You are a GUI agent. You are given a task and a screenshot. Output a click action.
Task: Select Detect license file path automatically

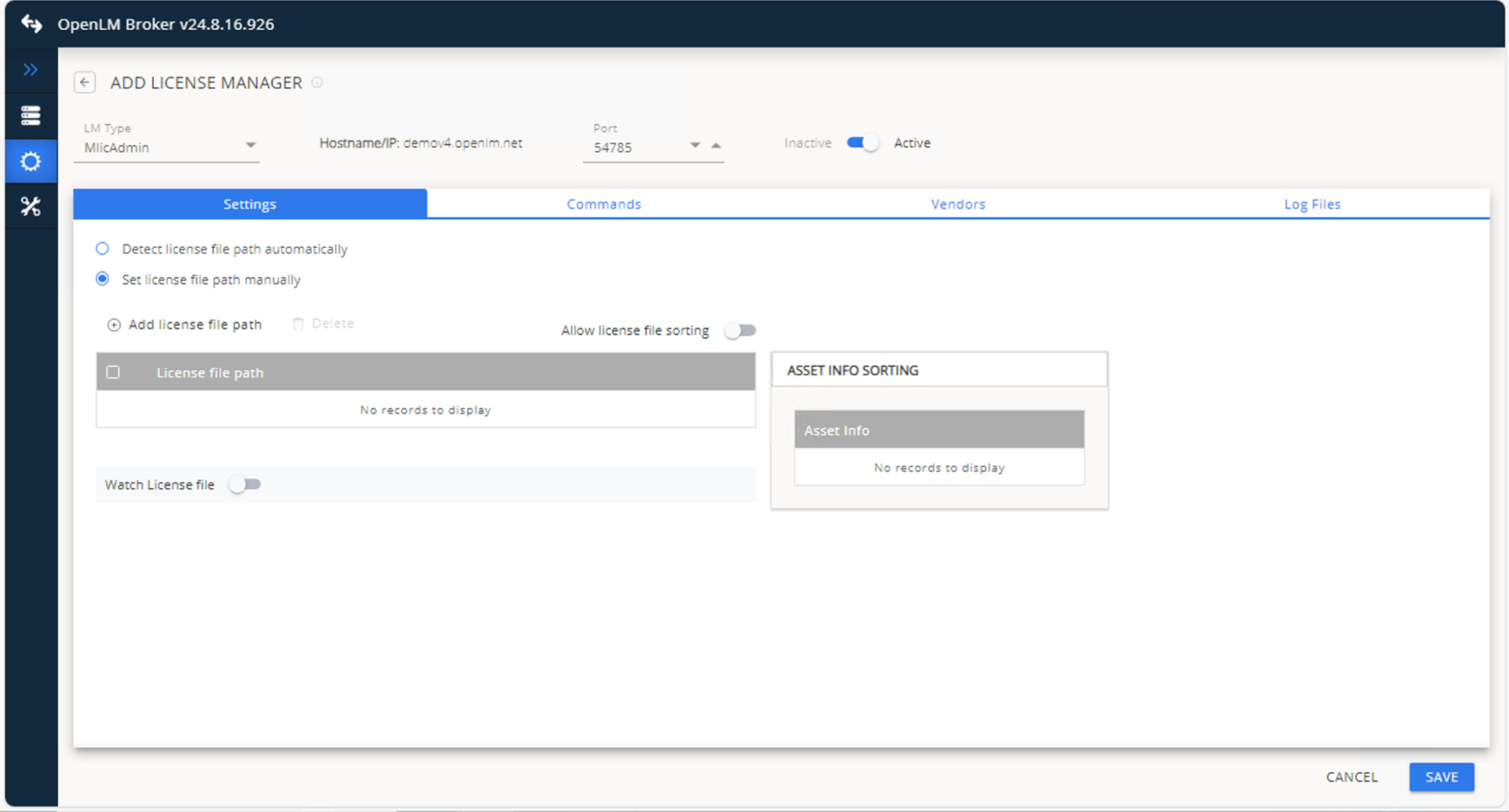coord(103,248)
